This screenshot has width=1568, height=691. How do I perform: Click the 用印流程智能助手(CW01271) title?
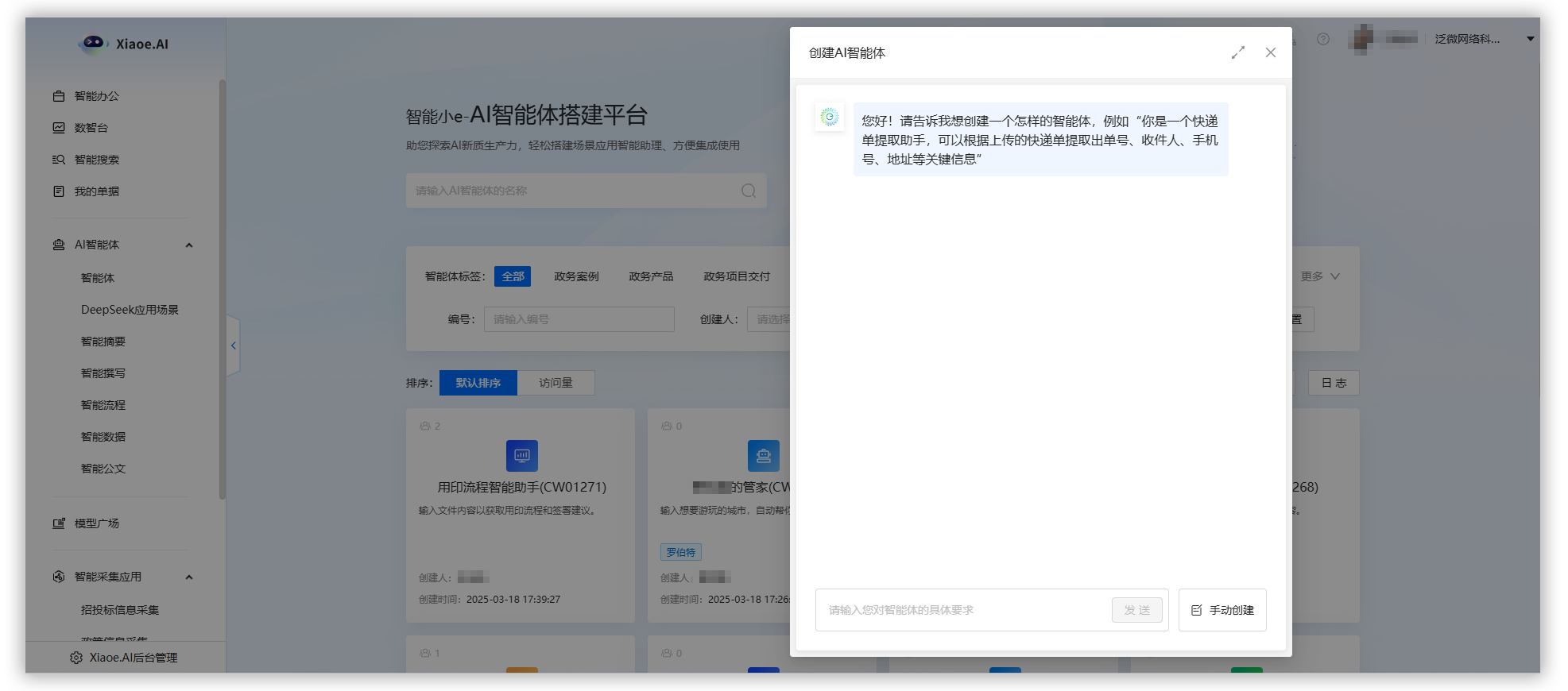522,487
